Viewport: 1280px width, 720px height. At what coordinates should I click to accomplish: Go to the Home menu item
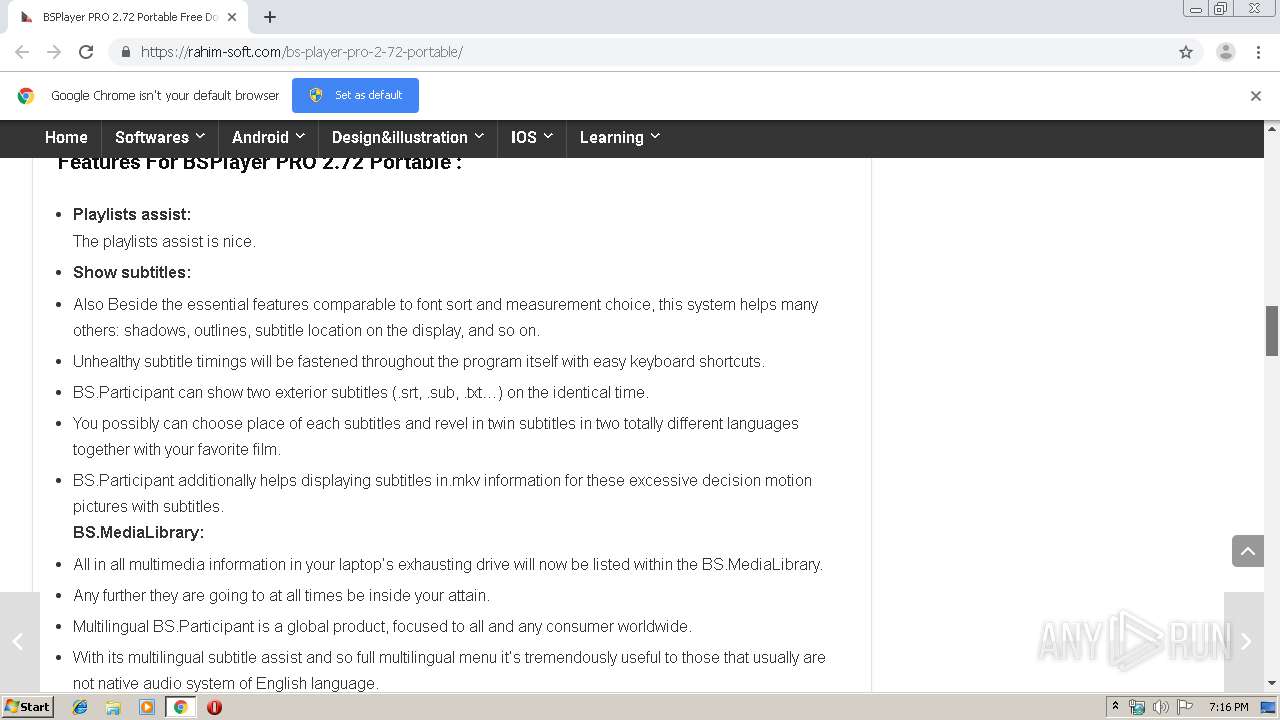[x=66, y=138]
